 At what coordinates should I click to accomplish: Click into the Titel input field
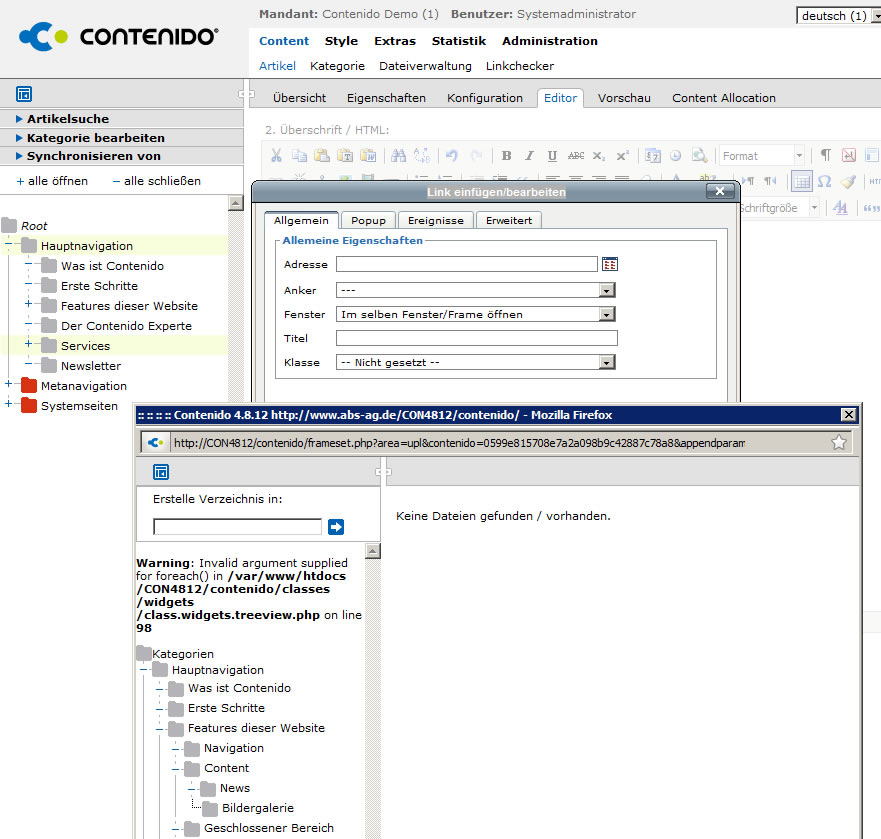pyautogui.click(x=476, y=338)
